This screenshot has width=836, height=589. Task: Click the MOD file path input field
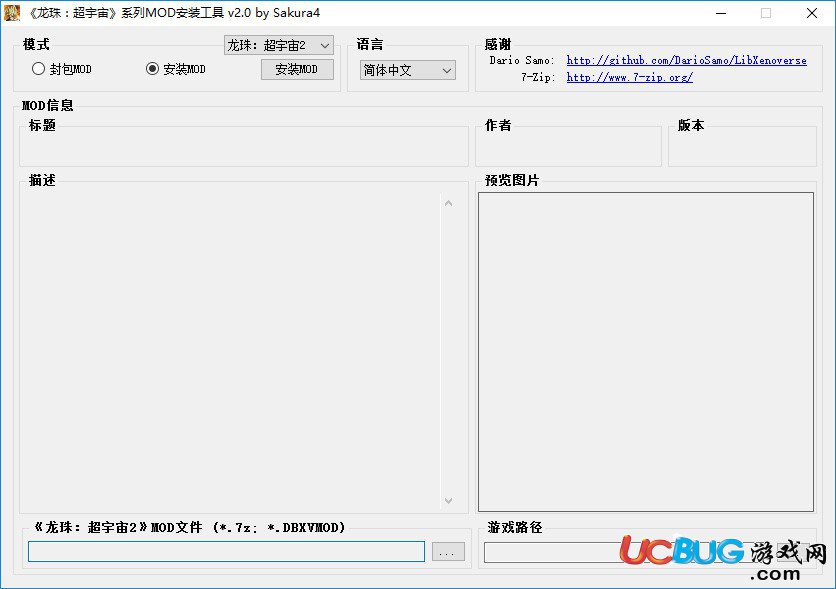coord(227,551)
